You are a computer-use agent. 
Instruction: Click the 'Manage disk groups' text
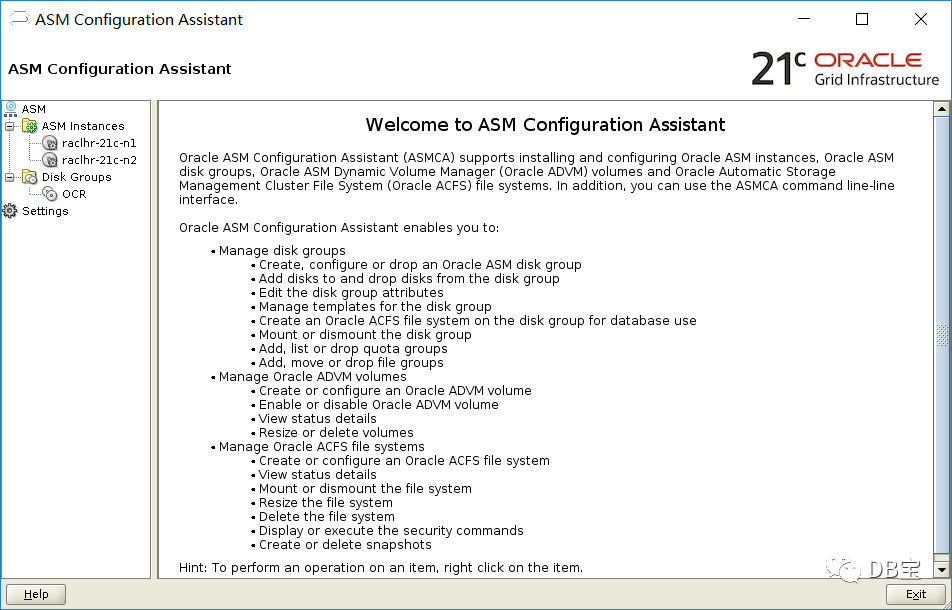(282, 251)
